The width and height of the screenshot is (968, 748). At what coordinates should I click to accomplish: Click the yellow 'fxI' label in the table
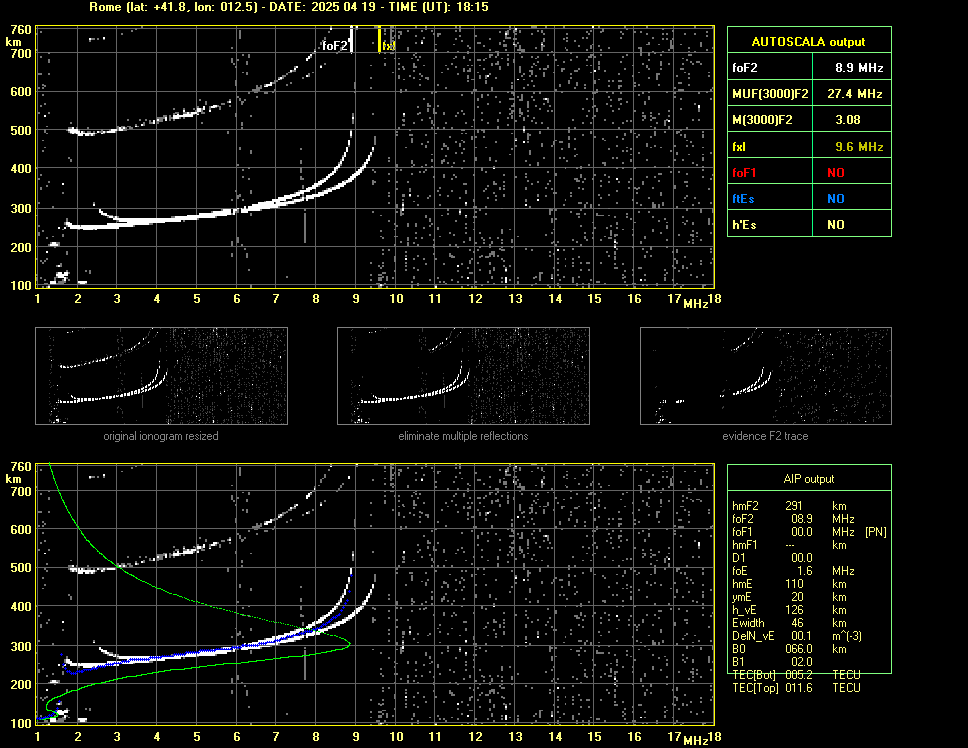pos(739,146)
